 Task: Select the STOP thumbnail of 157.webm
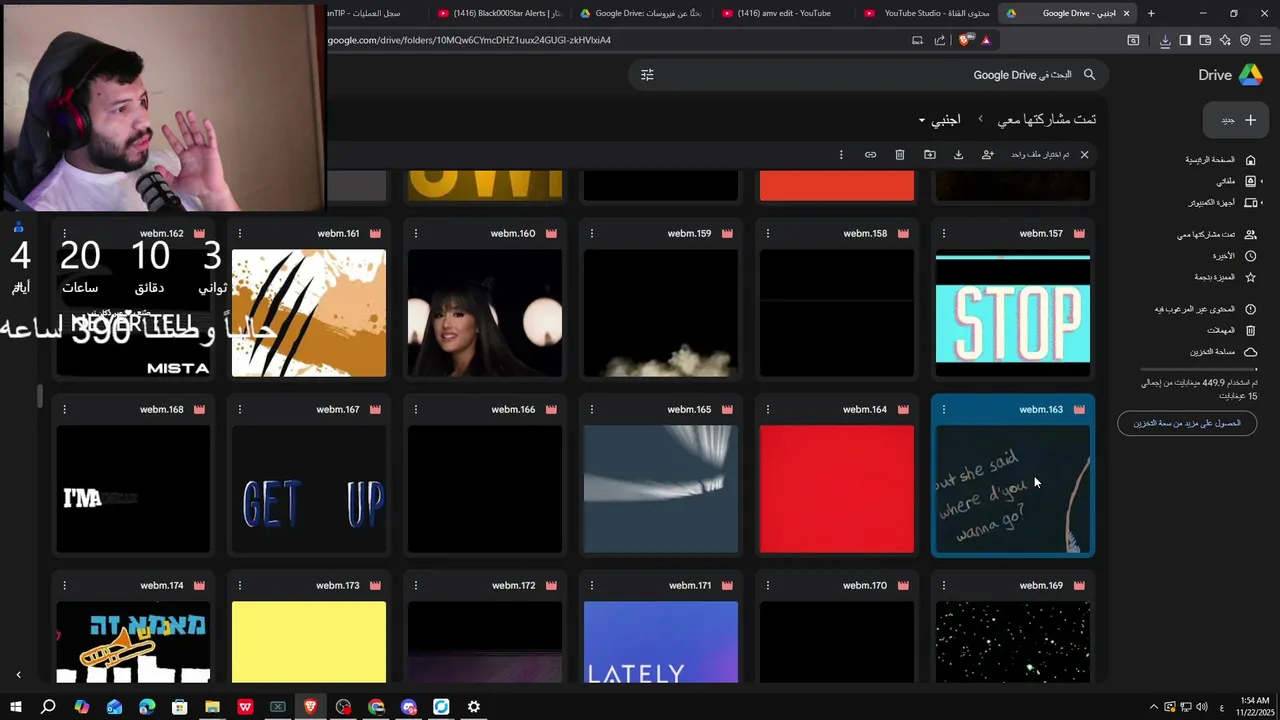click(1013, 313)
